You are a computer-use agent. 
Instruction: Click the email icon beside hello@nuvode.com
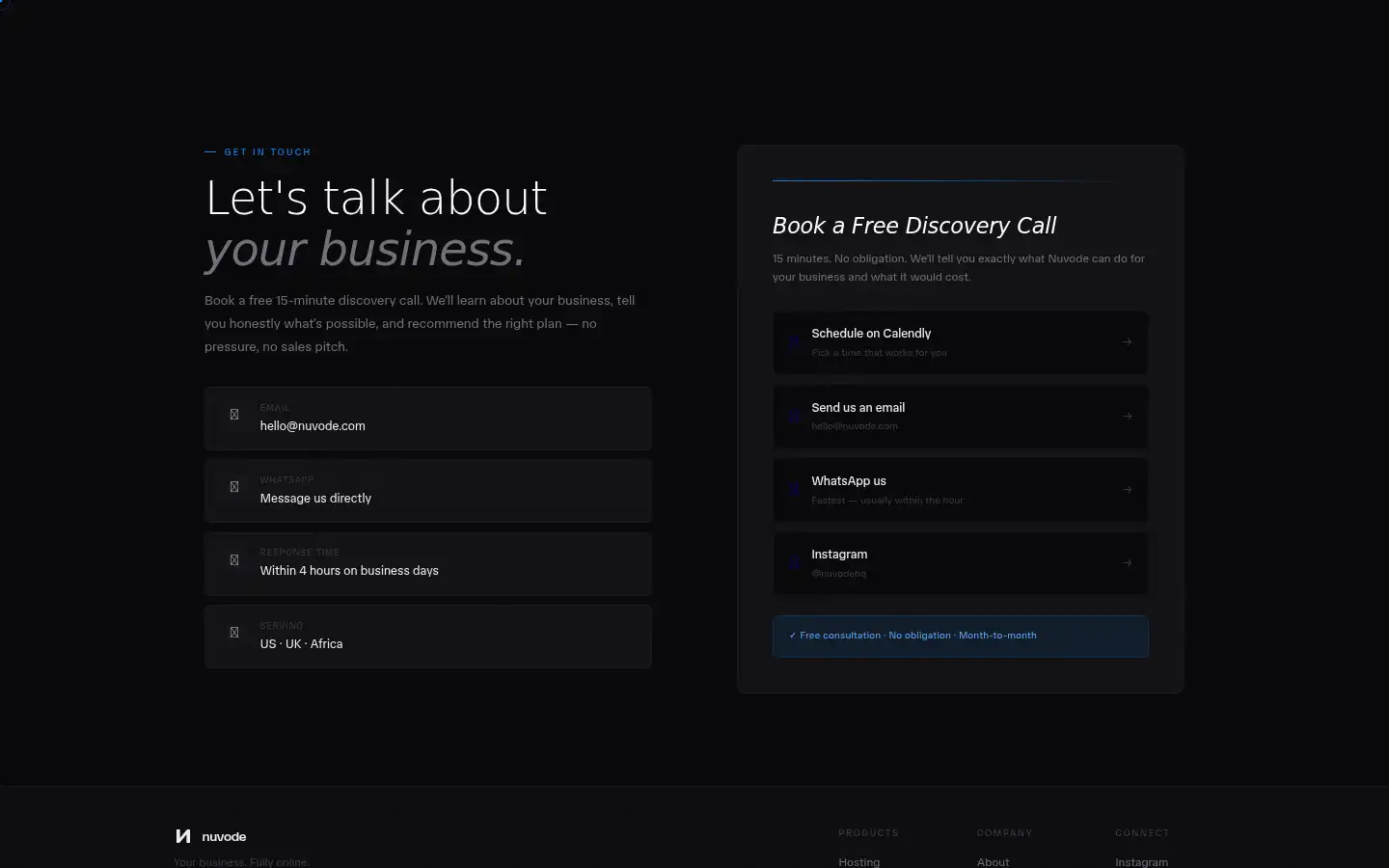click(233, 415)
